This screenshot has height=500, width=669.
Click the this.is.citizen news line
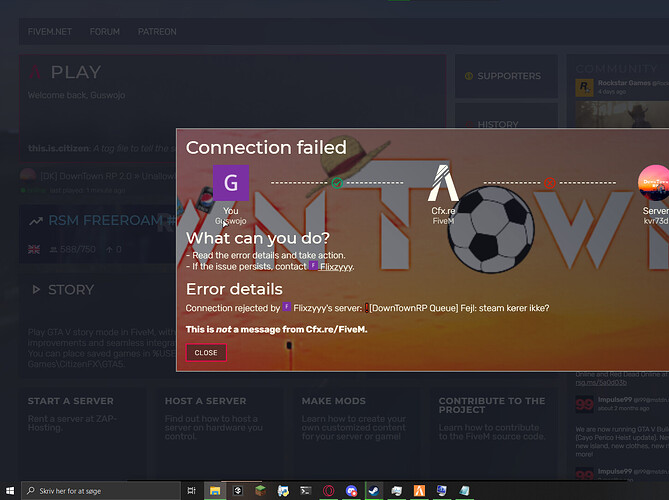click(x=102, y=148)
